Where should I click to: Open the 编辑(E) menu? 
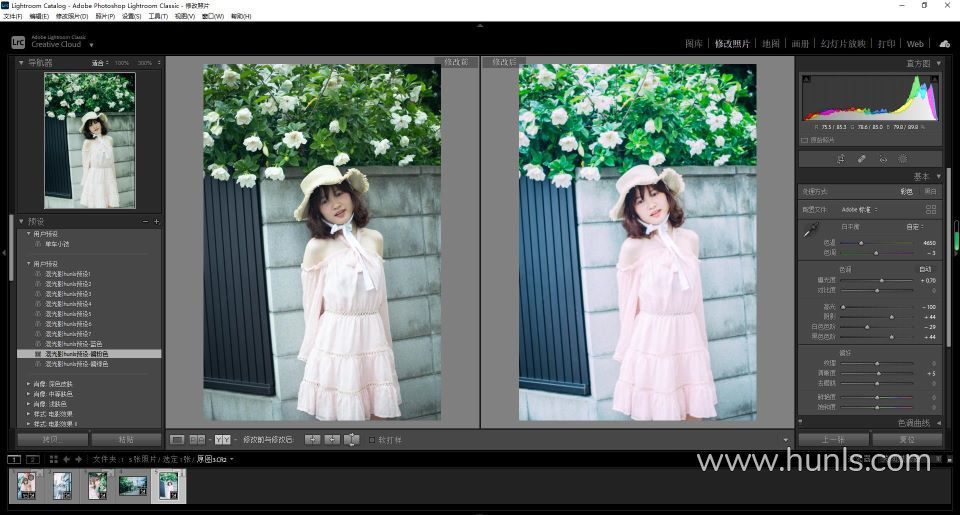coord(39,17)
